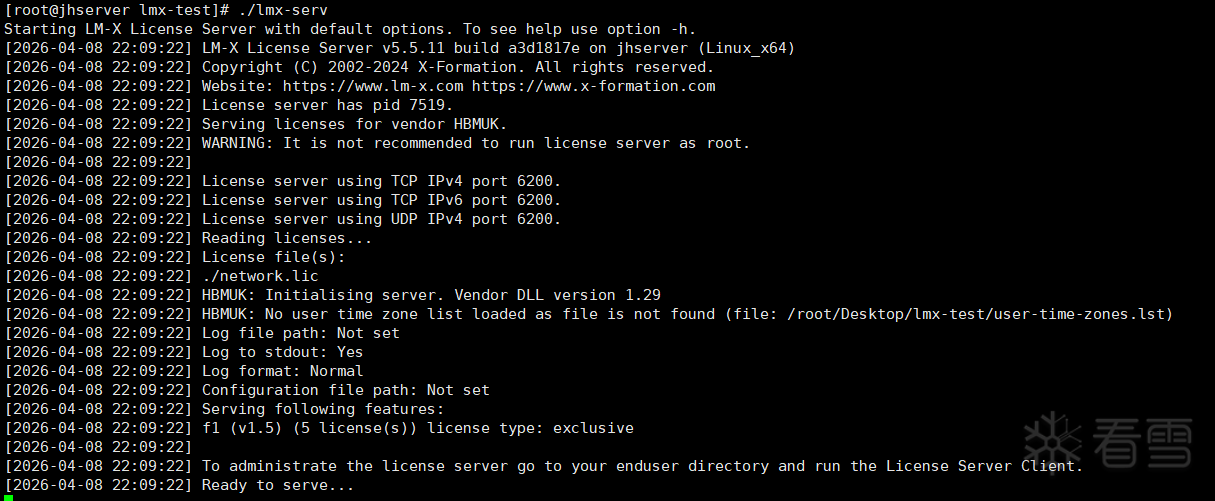Open the https://www.x-formation.com URL
This screenshot has width=1215, height=501.
[594, 86]
